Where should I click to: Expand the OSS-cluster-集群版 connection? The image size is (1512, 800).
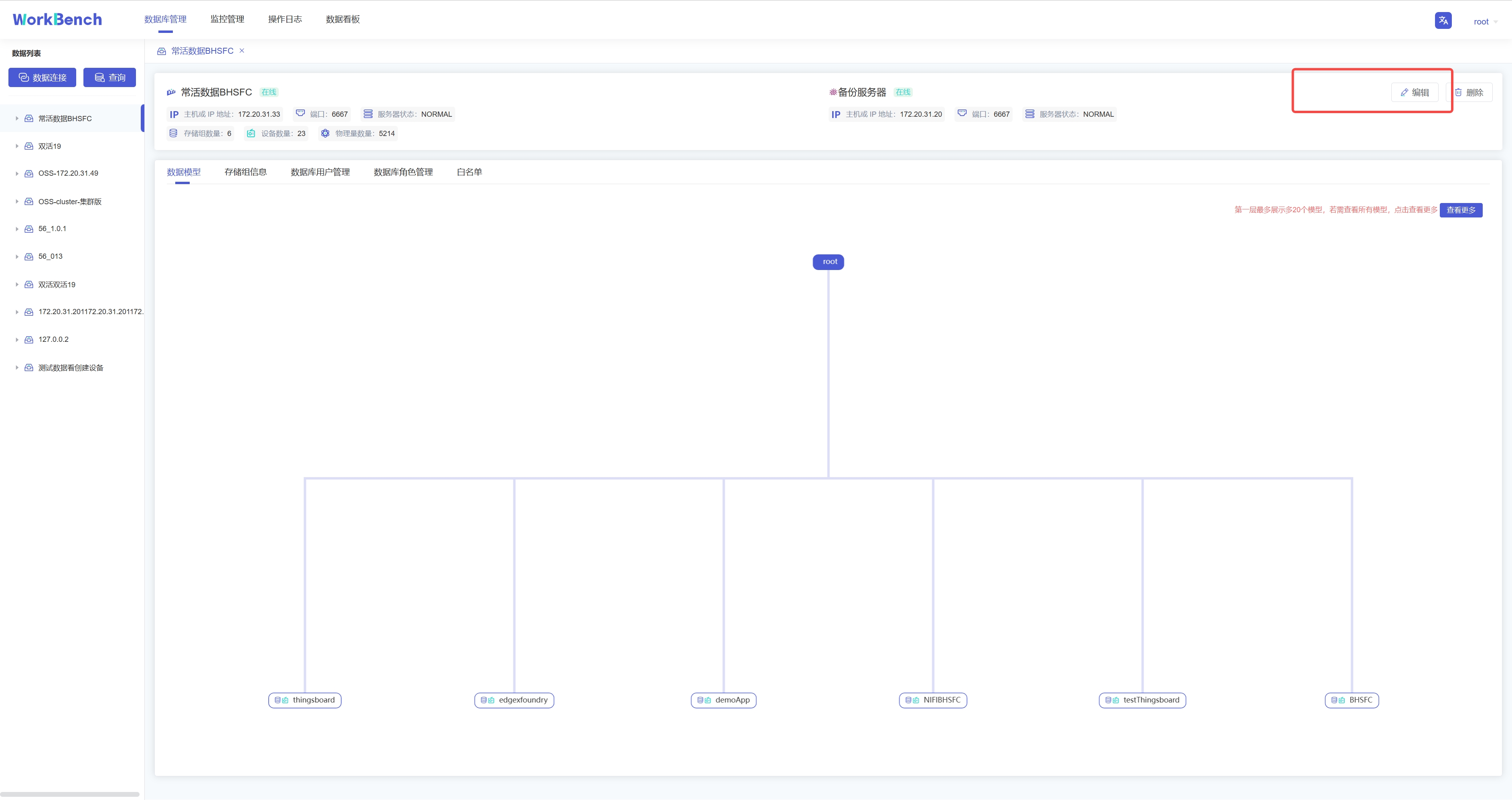17,201
